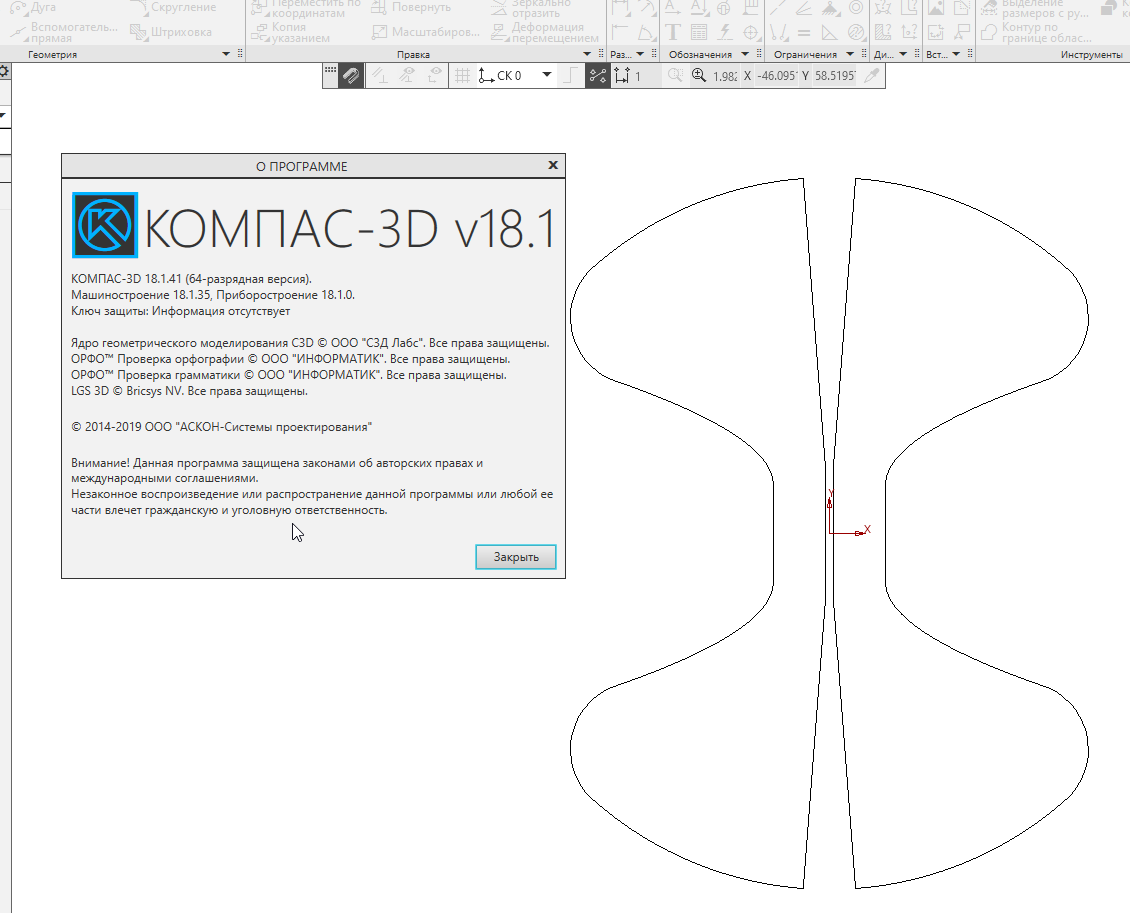
Task: Choose Переместить по координатам command
Action: (306, 7)
